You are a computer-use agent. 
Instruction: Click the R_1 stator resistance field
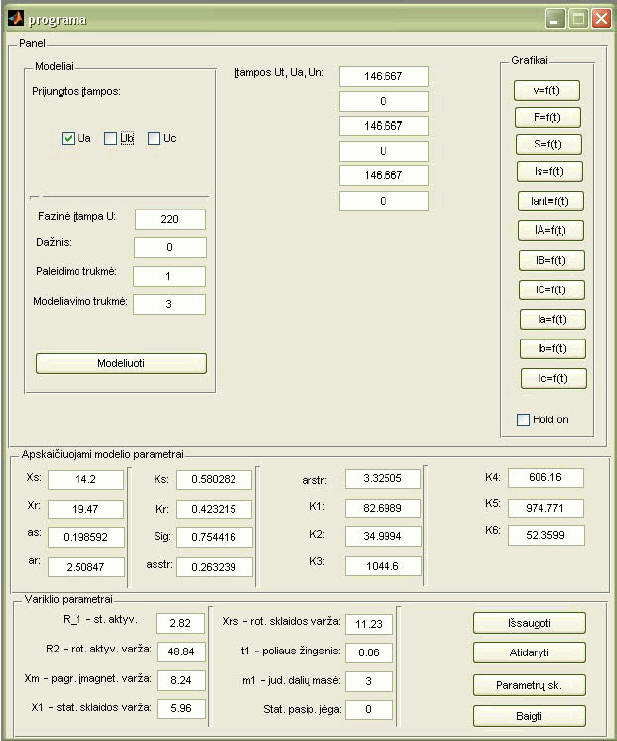point(180,624)
